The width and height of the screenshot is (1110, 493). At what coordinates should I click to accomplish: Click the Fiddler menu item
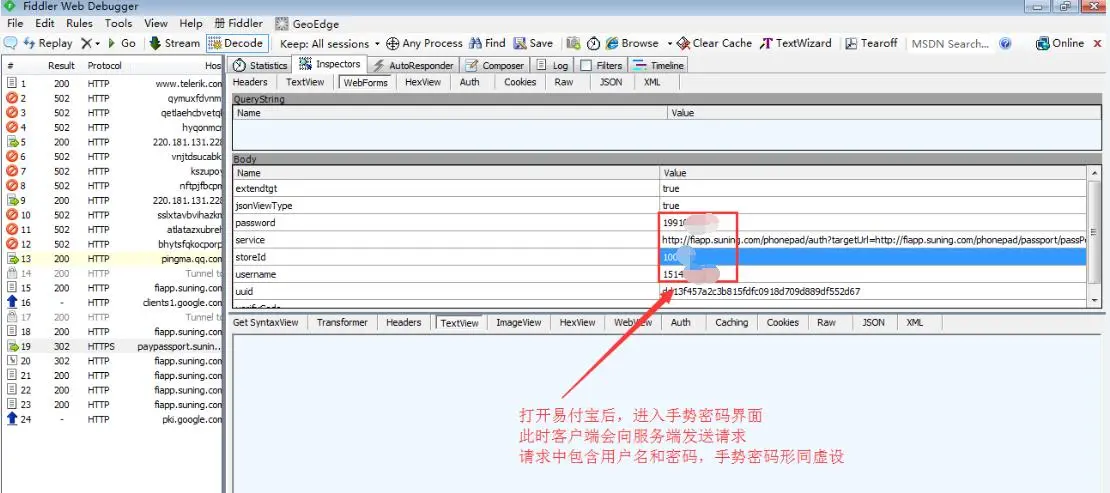pyautogui.click(x=238, y=23)
